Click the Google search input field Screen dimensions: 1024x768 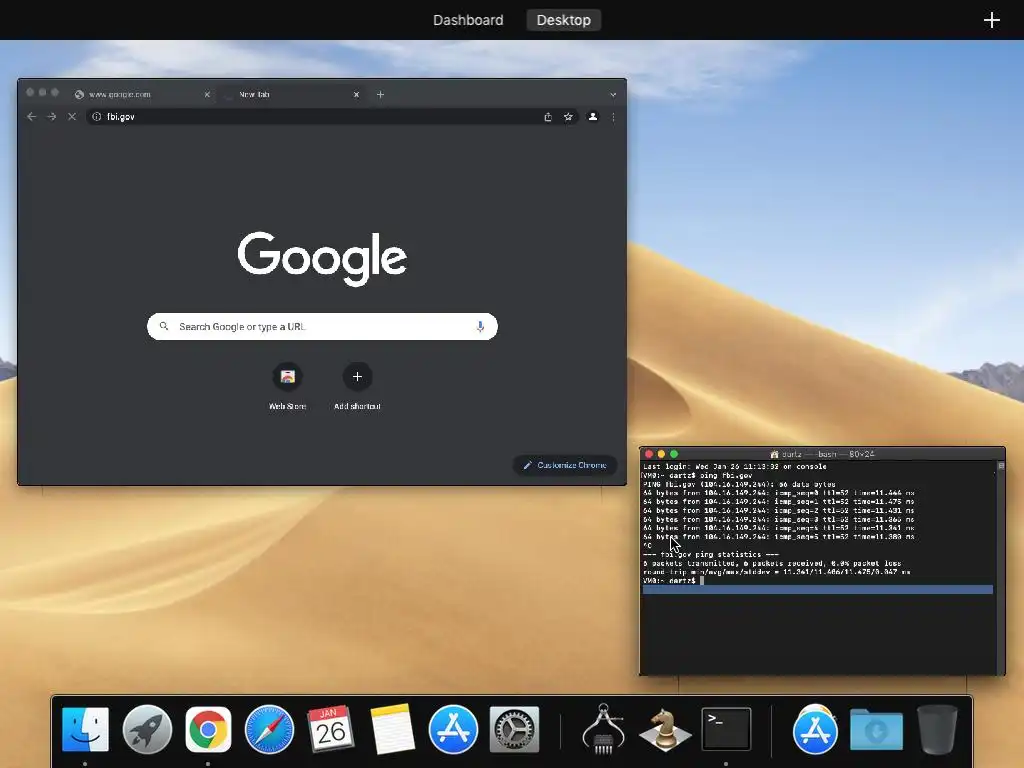point(322,327)
